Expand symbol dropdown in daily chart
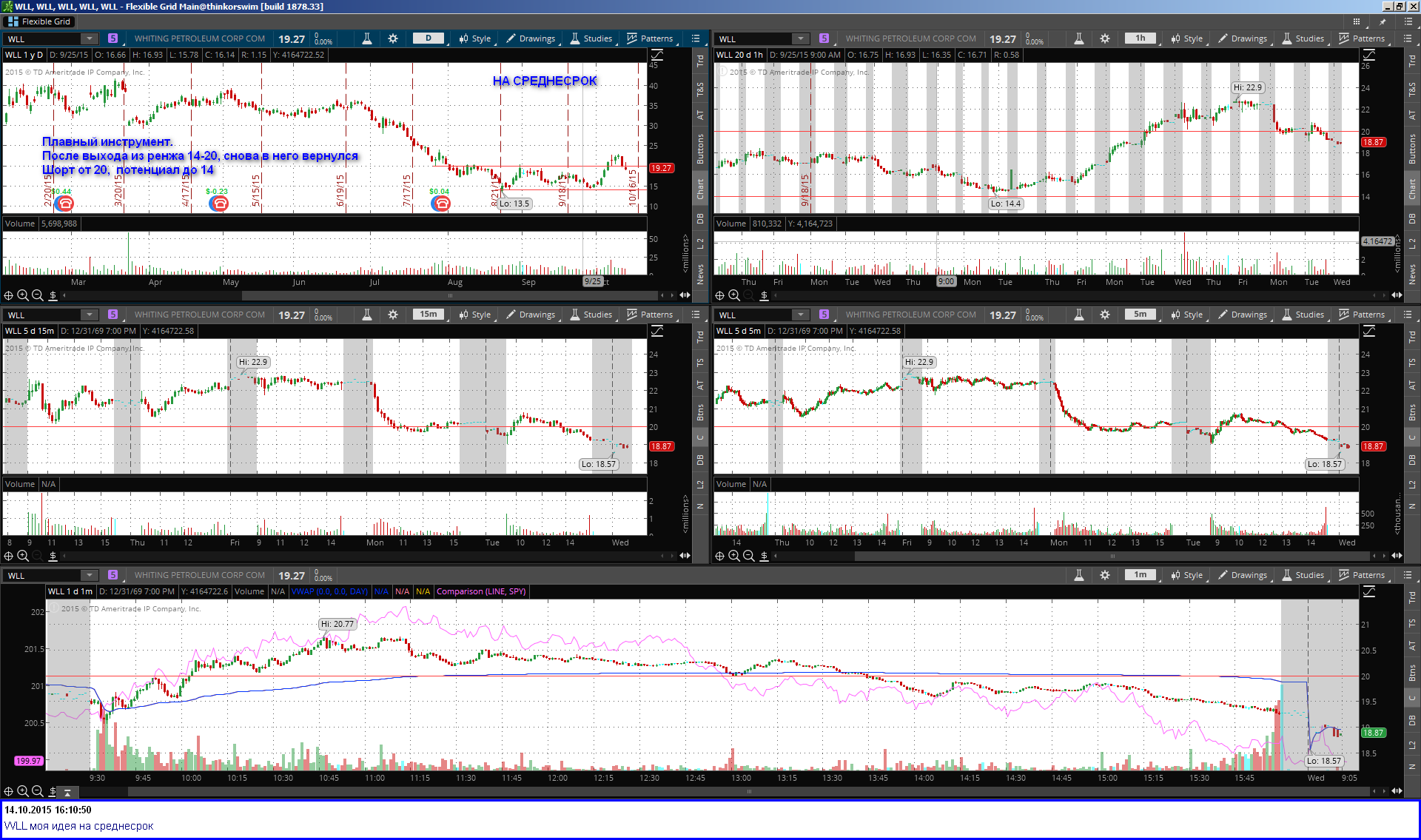 point(89,38)
